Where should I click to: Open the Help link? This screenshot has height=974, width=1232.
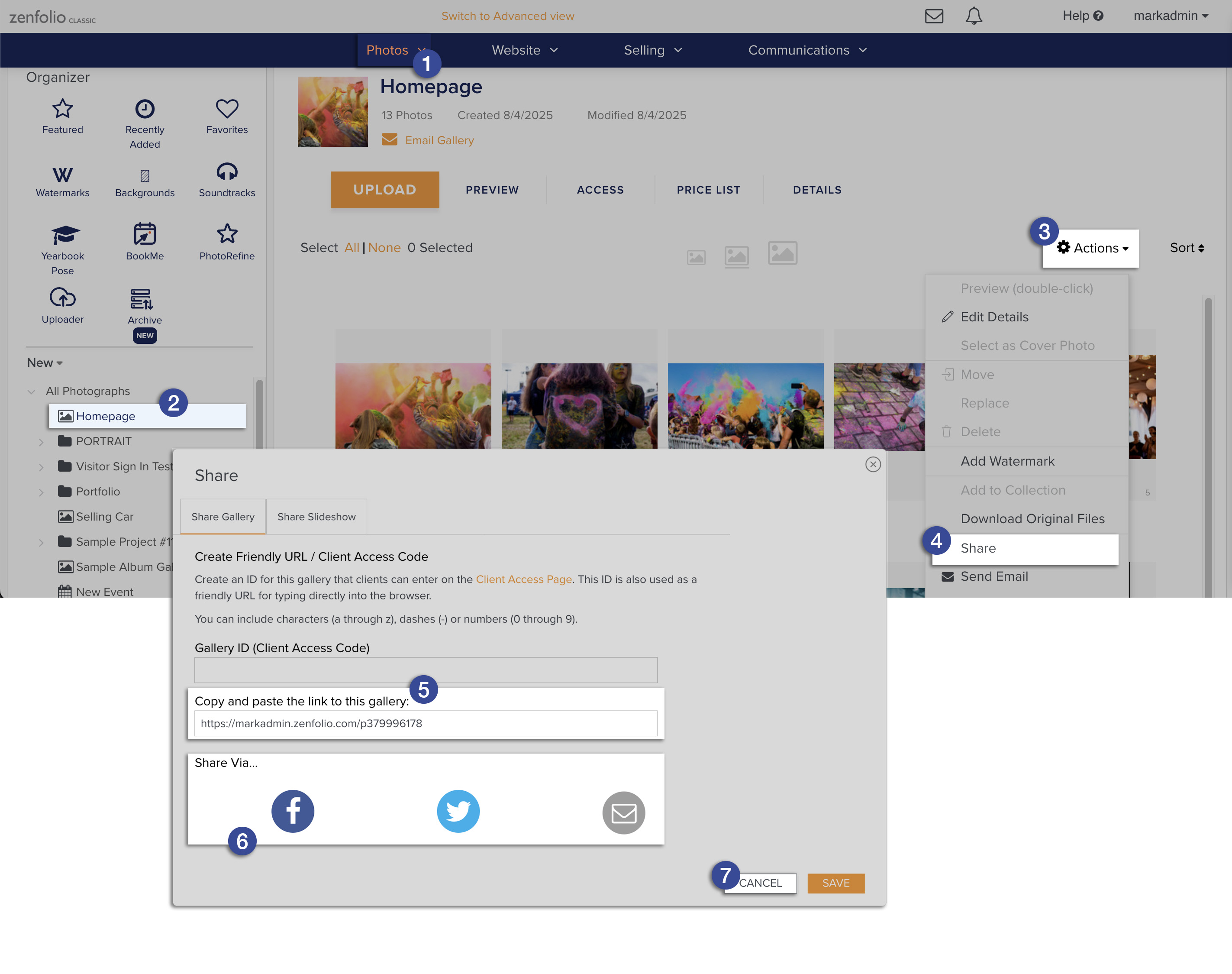(1083, 16)
